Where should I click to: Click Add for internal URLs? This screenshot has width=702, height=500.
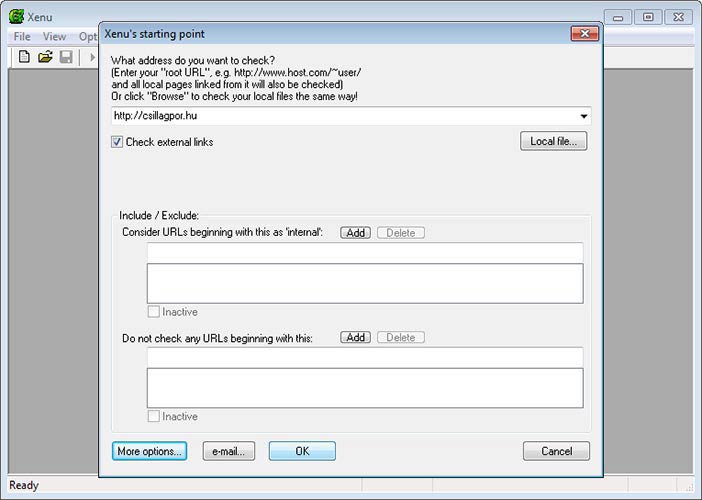point(355,233)
